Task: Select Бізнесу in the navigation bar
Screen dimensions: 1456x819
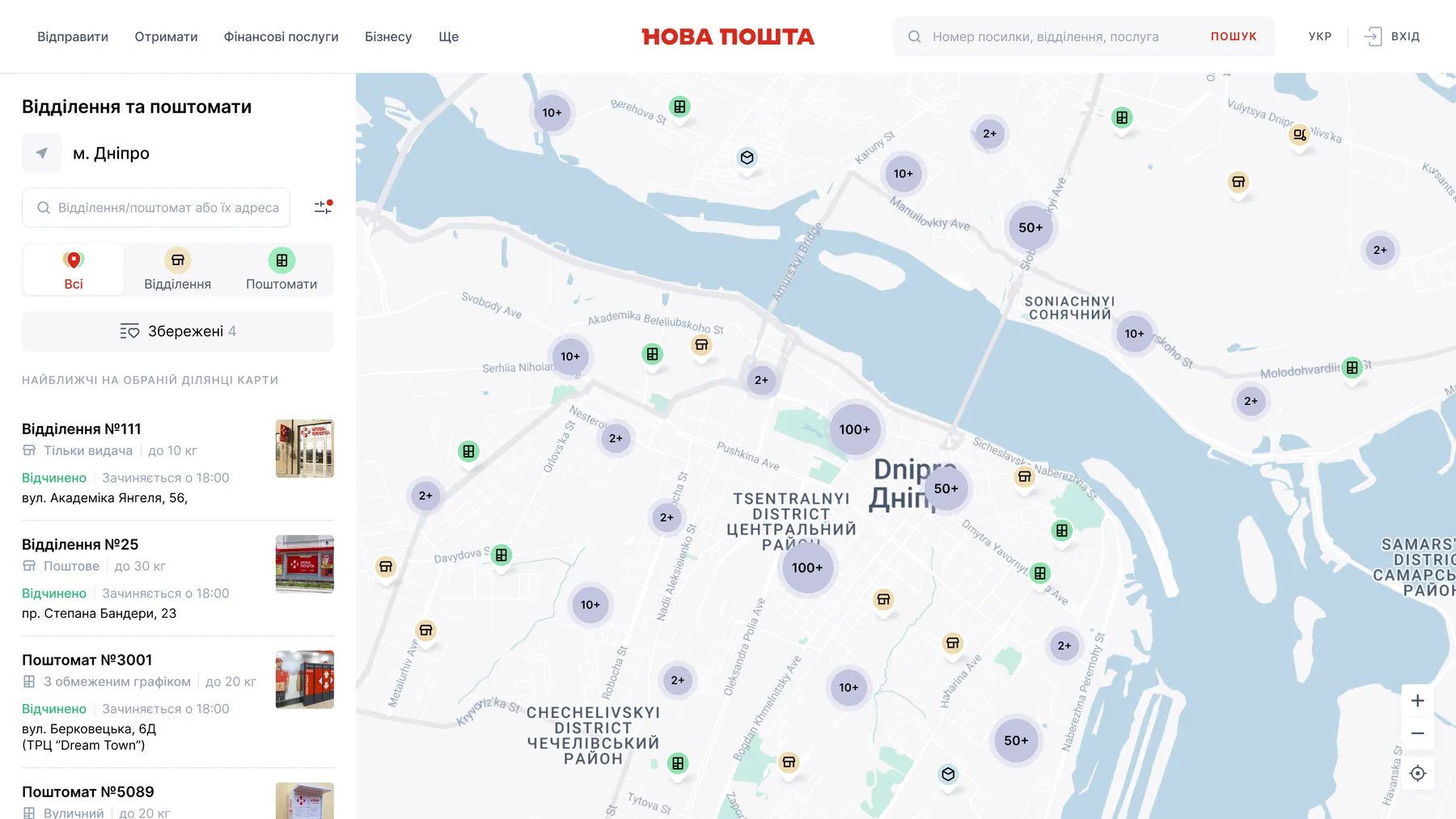Action: pyautogui.click(x=388, y=36)
